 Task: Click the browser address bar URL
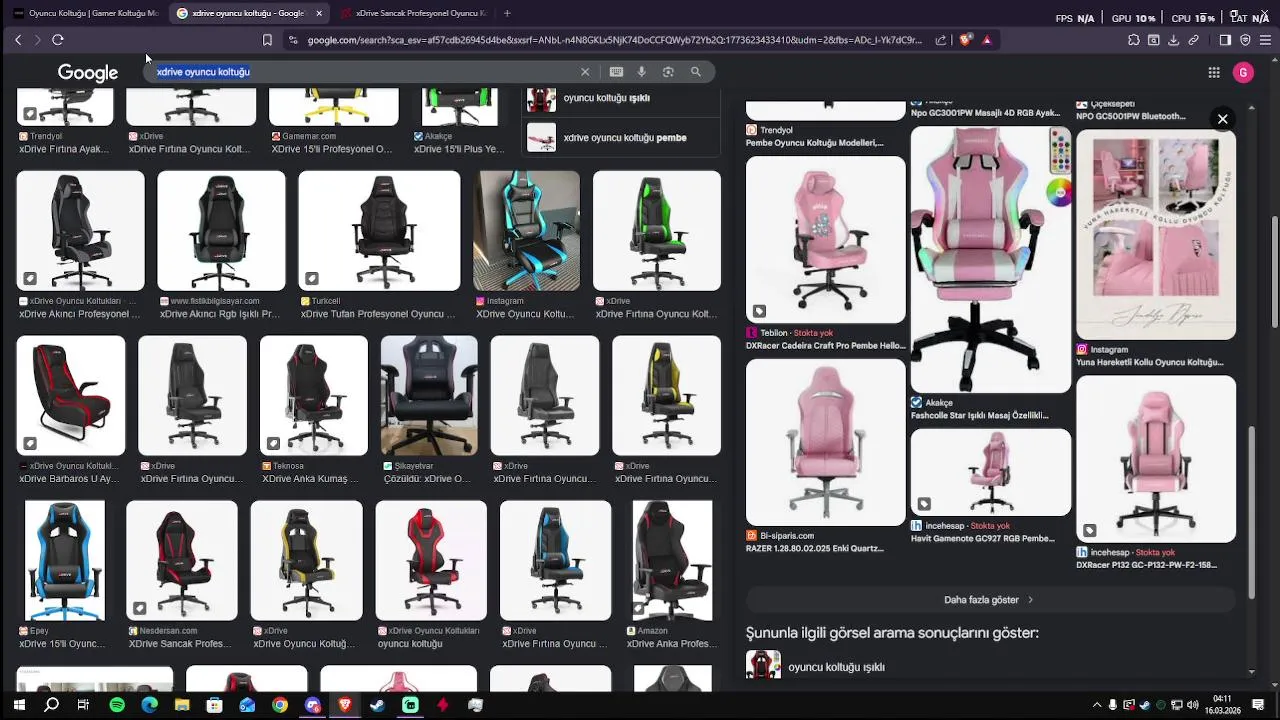click(614, 40)
